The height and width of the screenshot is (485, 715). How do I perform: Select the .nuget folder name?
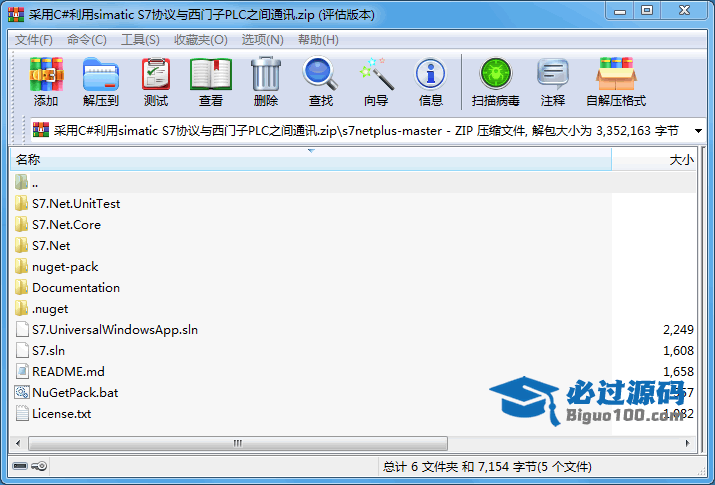tap(50, 309)
